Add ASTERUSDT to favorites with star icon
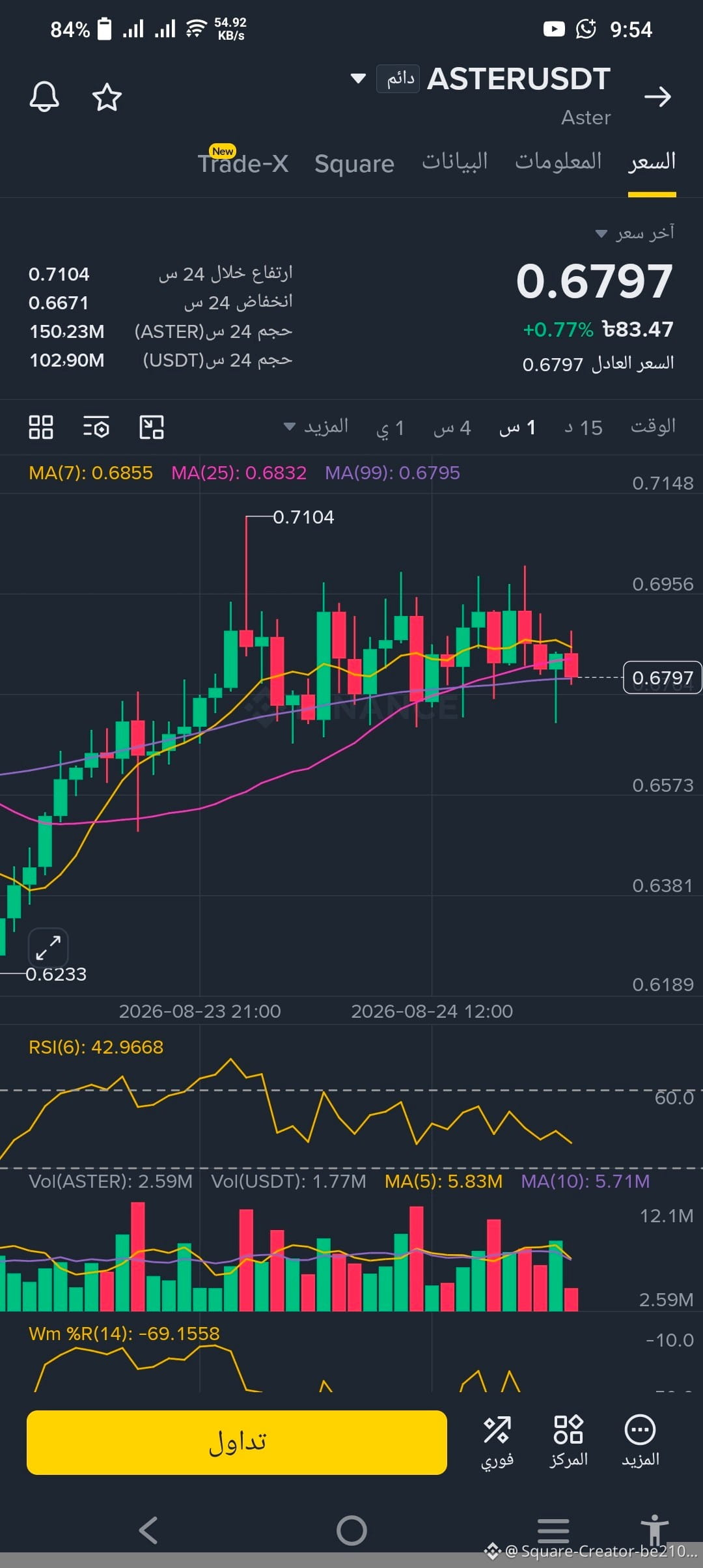 tap(107, 97)
